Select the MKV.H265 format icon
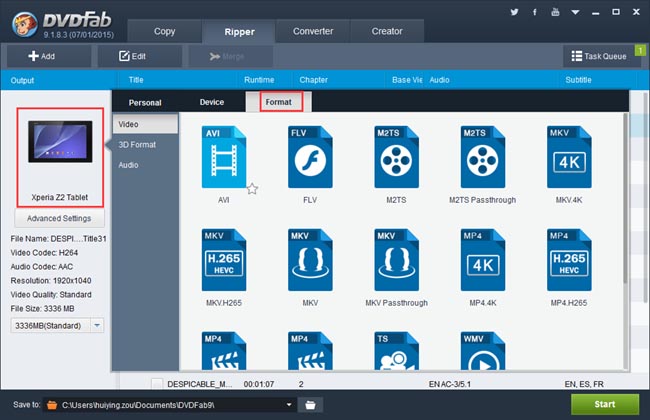Image resolution: width=650 pixels, height=420 pixels. [x=224, y=260]
